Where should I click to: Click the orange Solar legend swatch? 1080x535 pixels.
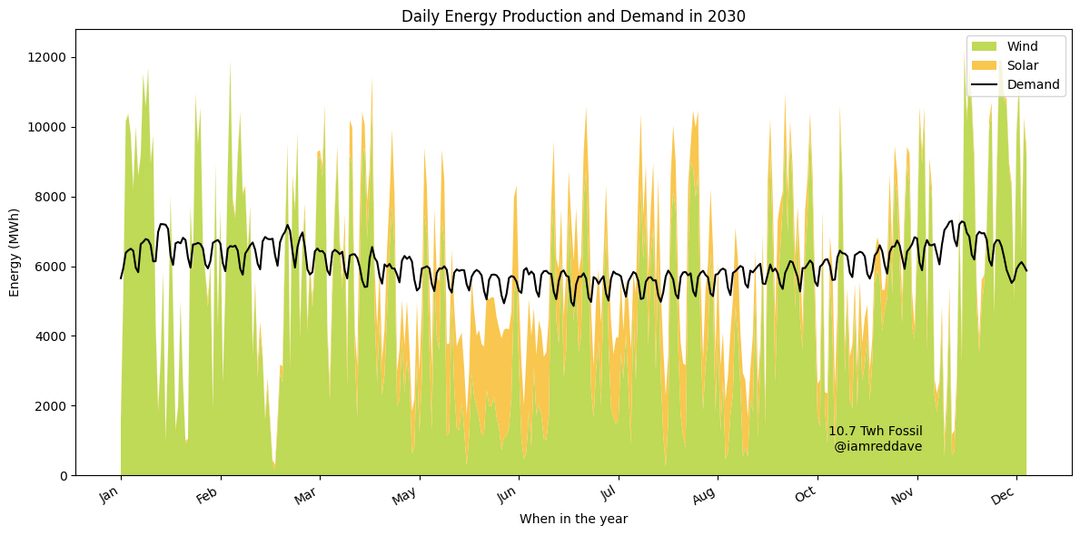pyautogui.click(x=985, y=66)
